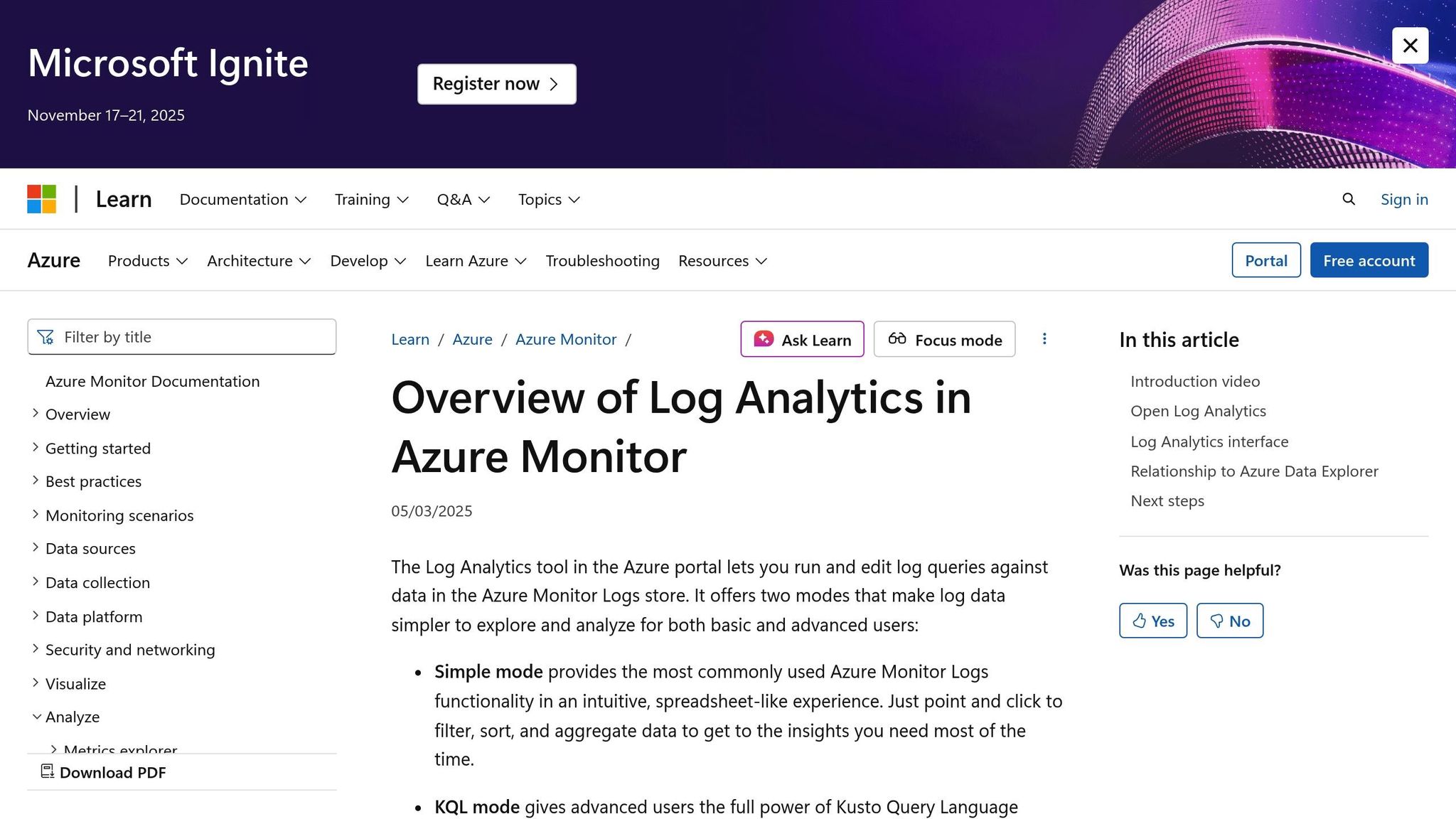
Task: Open the Products dropdown in Azure bar
Action: point(147,261)
